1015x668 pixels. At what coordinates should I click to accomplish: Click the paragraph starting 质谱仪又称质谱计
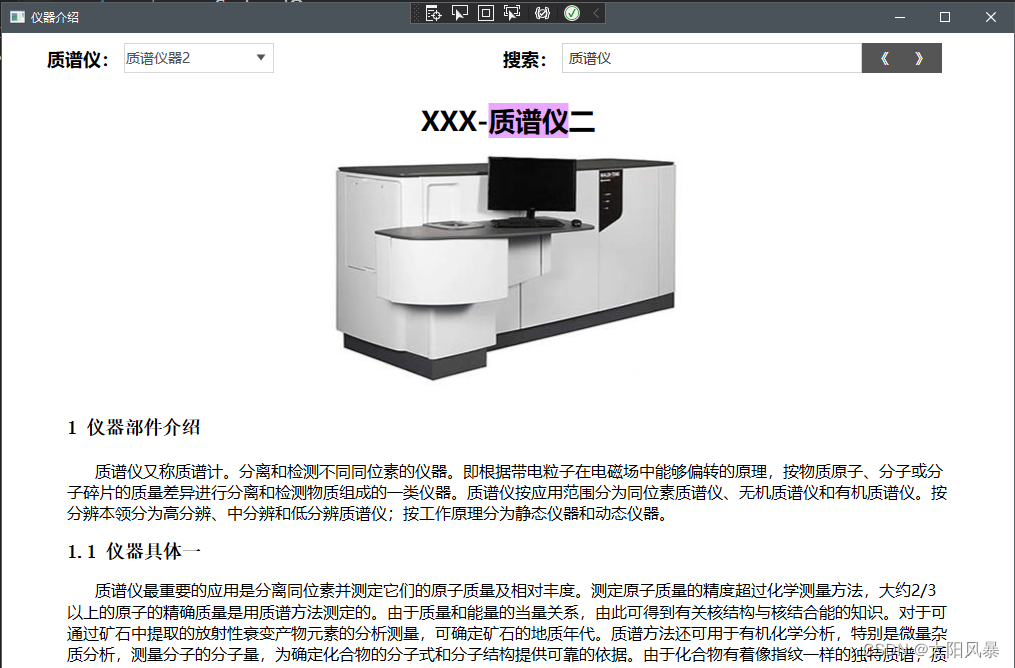point(507,493)
